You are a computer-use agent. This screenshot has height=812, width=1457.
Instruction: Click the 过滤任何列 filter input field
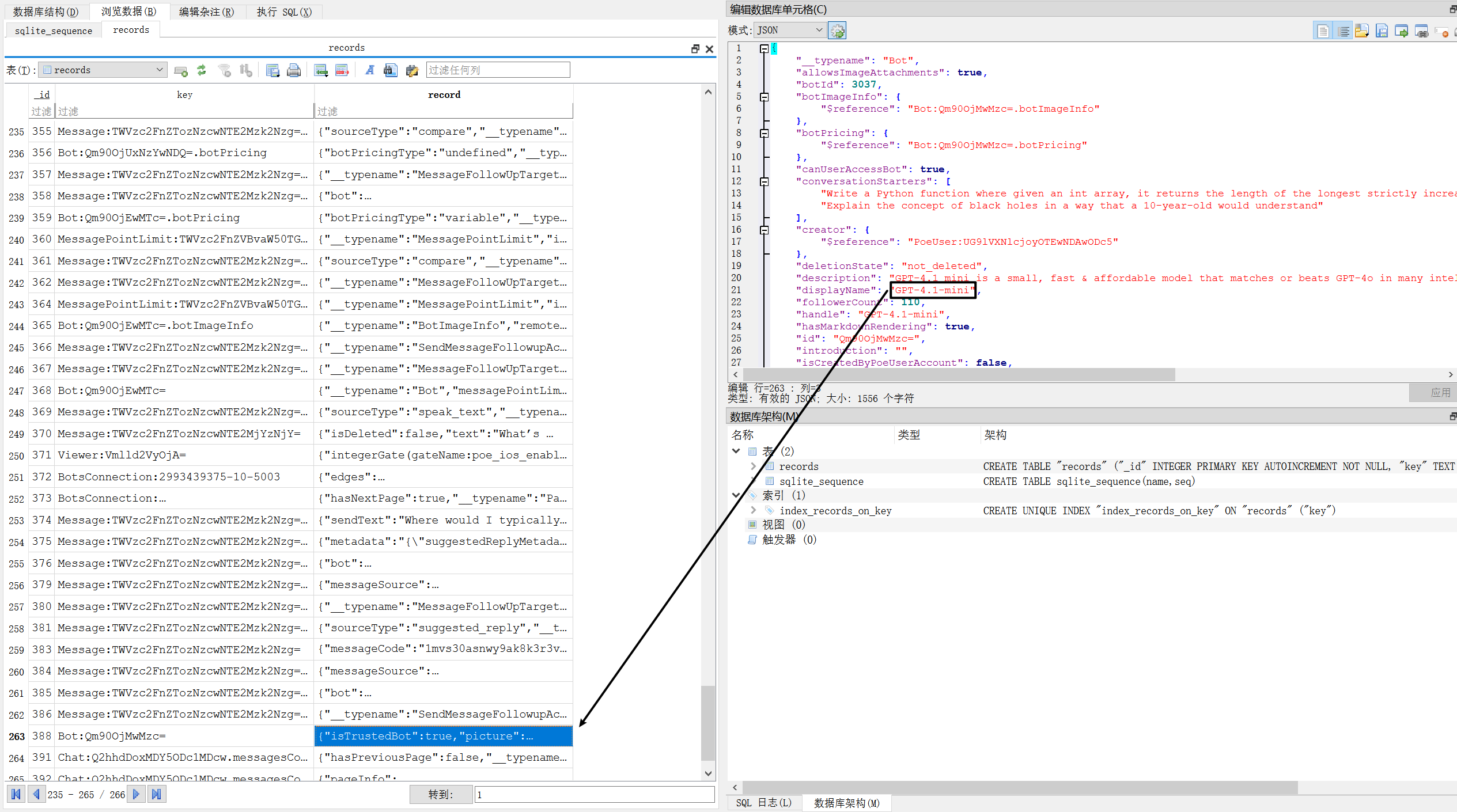coord(497,70)
